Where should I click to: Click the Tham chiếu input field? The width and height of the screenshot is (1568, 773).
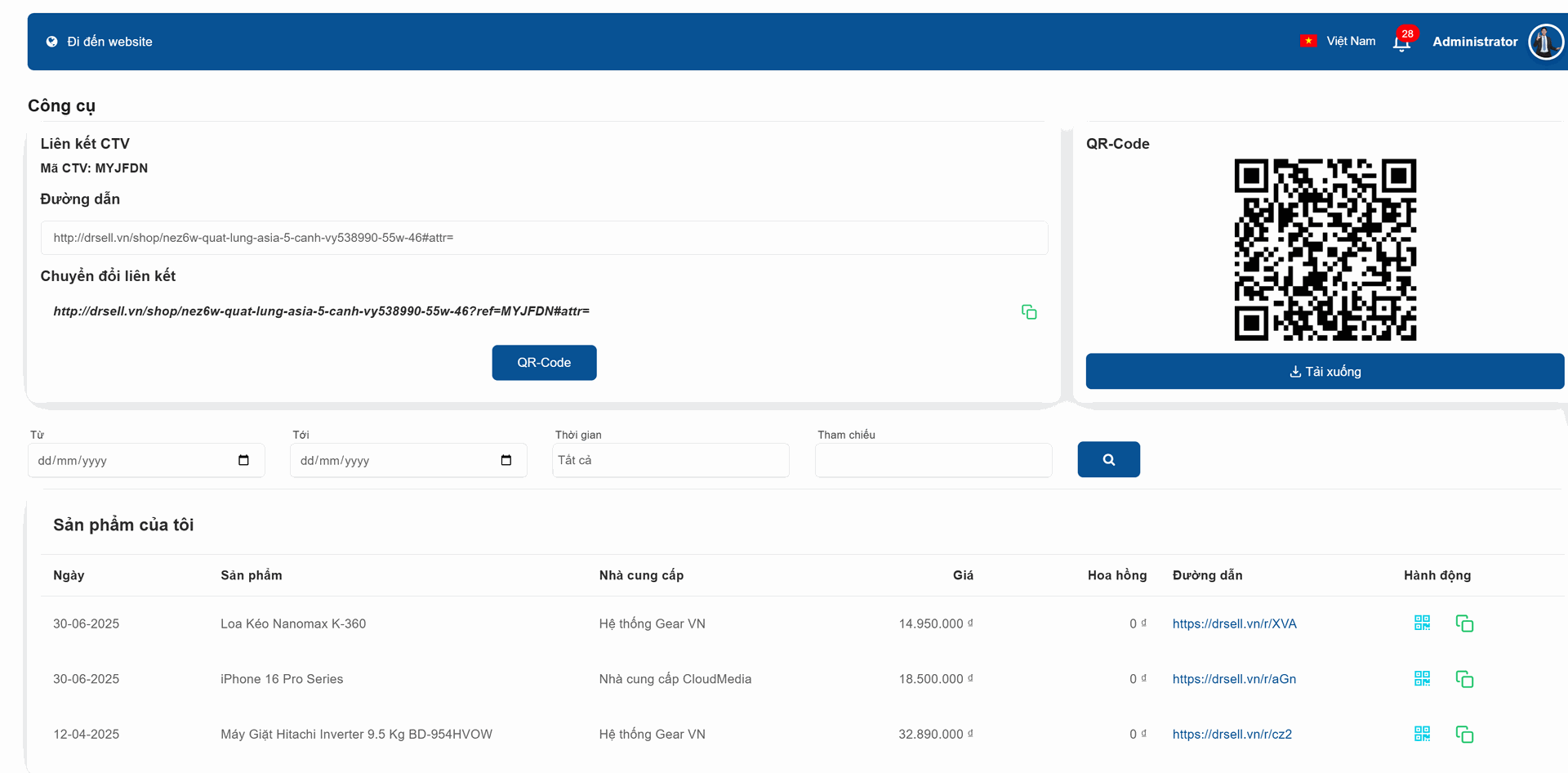pyautogui.click(x=933, y=460)
